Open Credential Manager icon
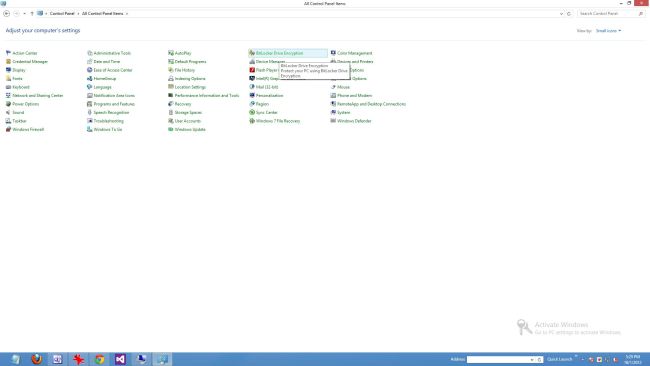Image resolution: width=650 pixels, height=366 pixels. 8,61
